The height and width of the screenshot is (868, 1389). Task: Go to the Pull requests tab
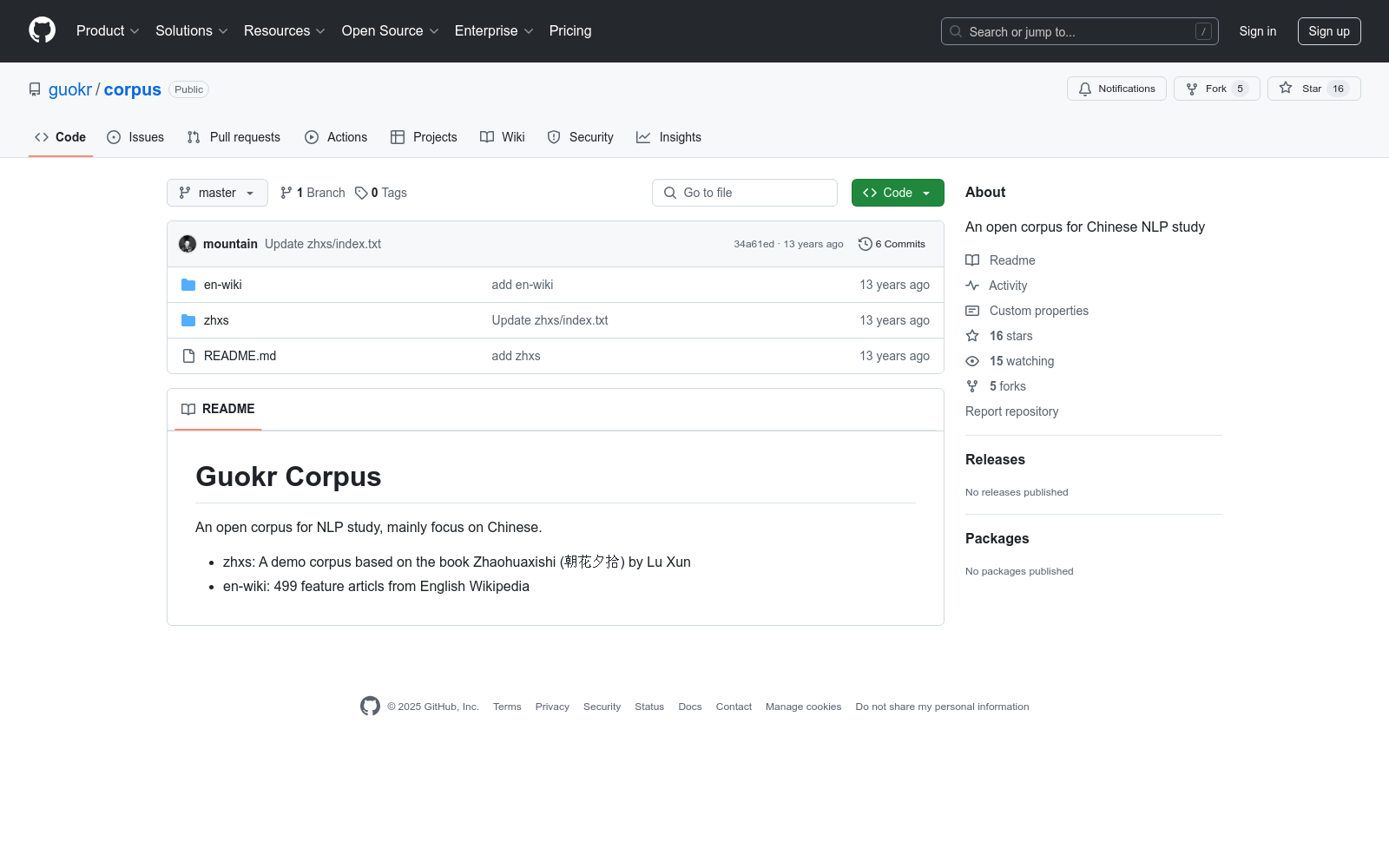click(234, 137)
